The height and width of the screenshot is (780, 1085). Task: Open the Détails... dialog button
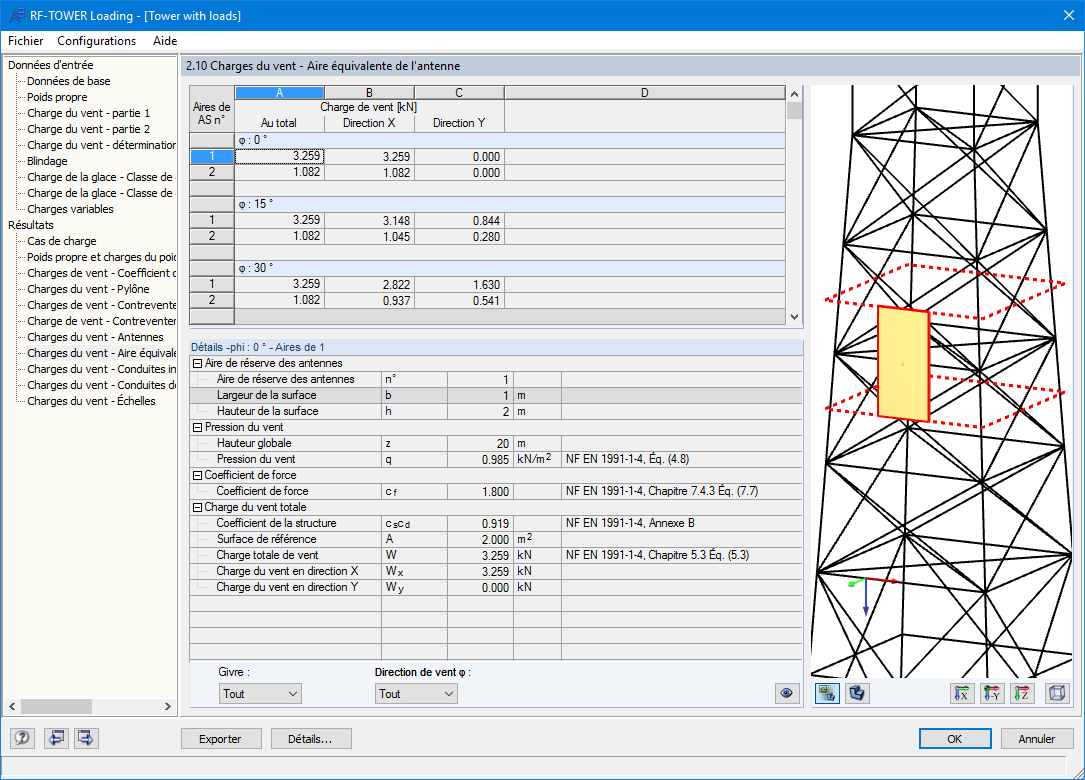tap(311, 738)
